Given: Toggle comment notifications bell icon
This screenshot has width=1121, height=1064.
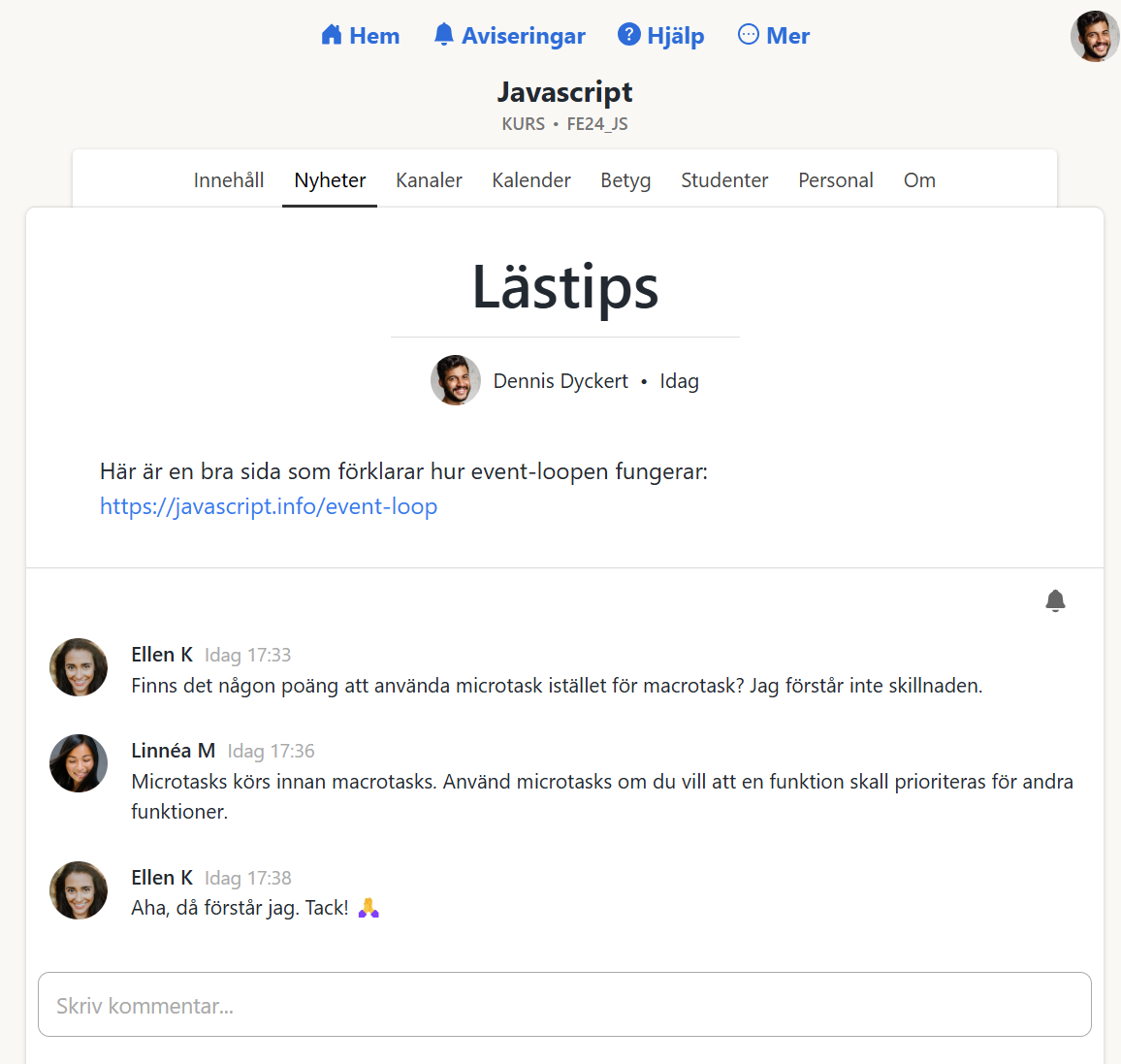Looking at the screenshot, I should click(1055, 601).
